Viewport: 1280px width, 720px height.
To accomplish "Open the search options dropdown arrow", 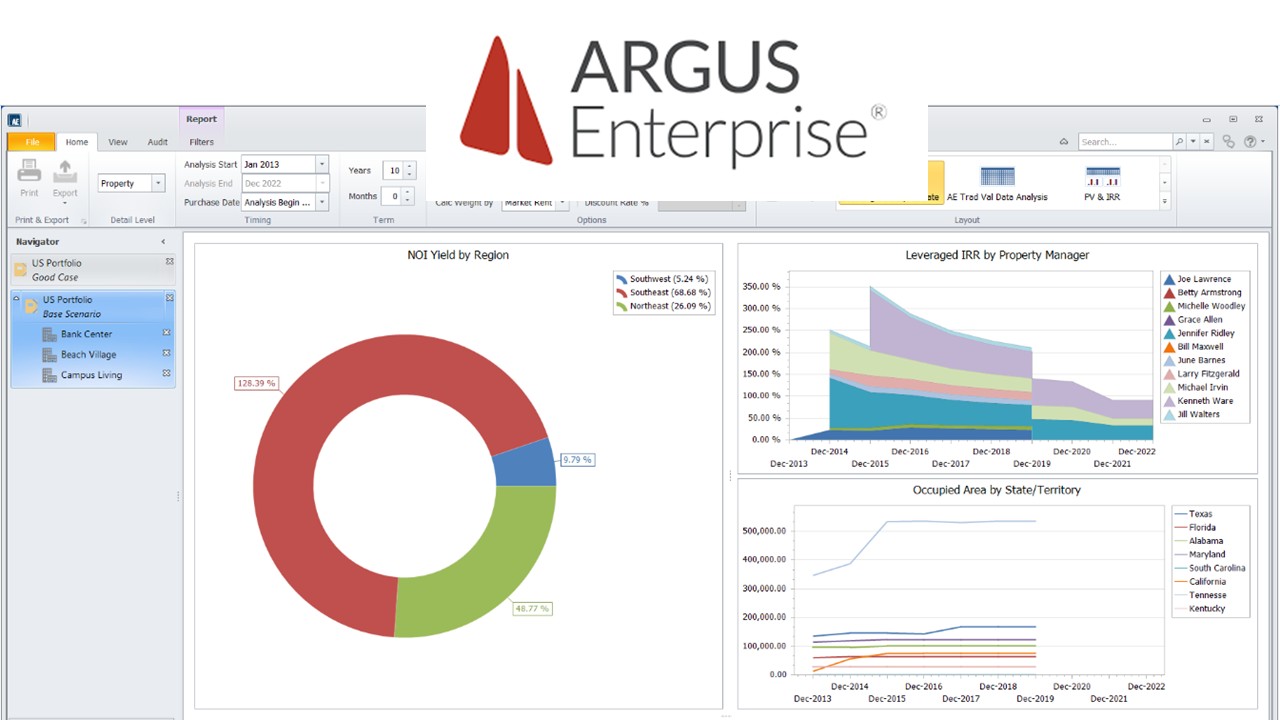I will coord(1193,142).
